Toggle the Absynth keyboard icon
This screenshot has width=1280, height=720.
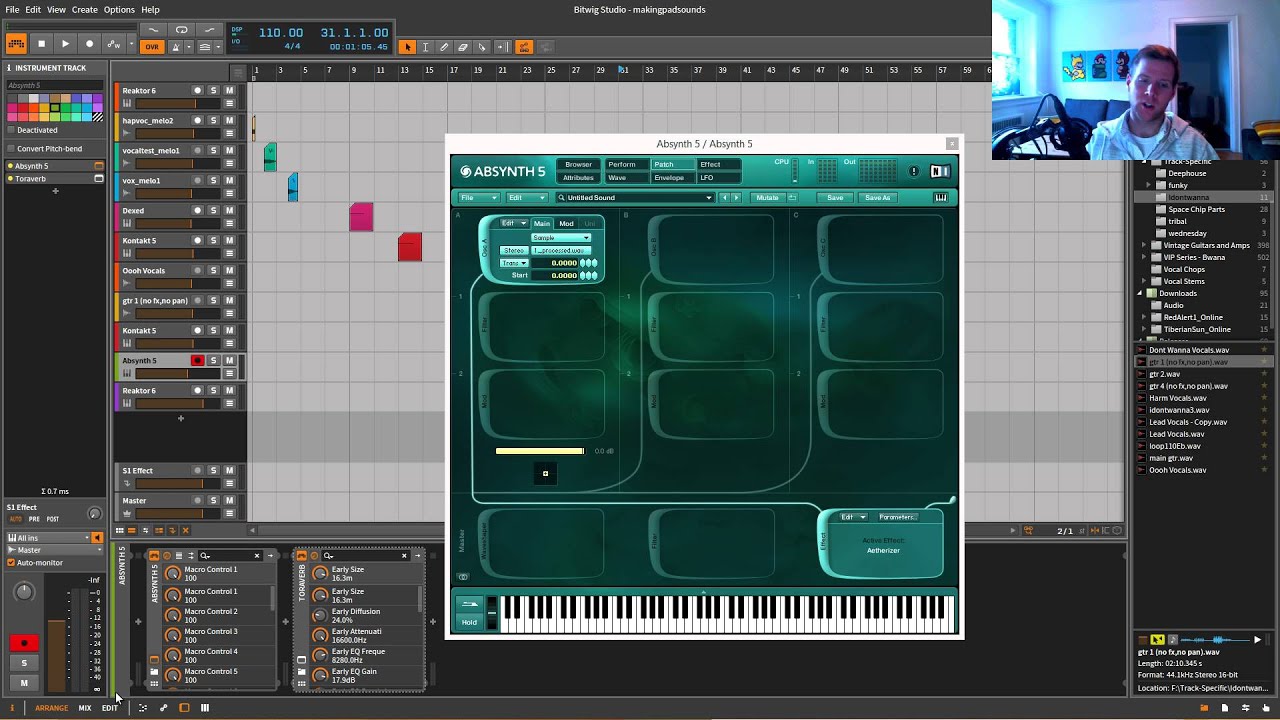941,198
